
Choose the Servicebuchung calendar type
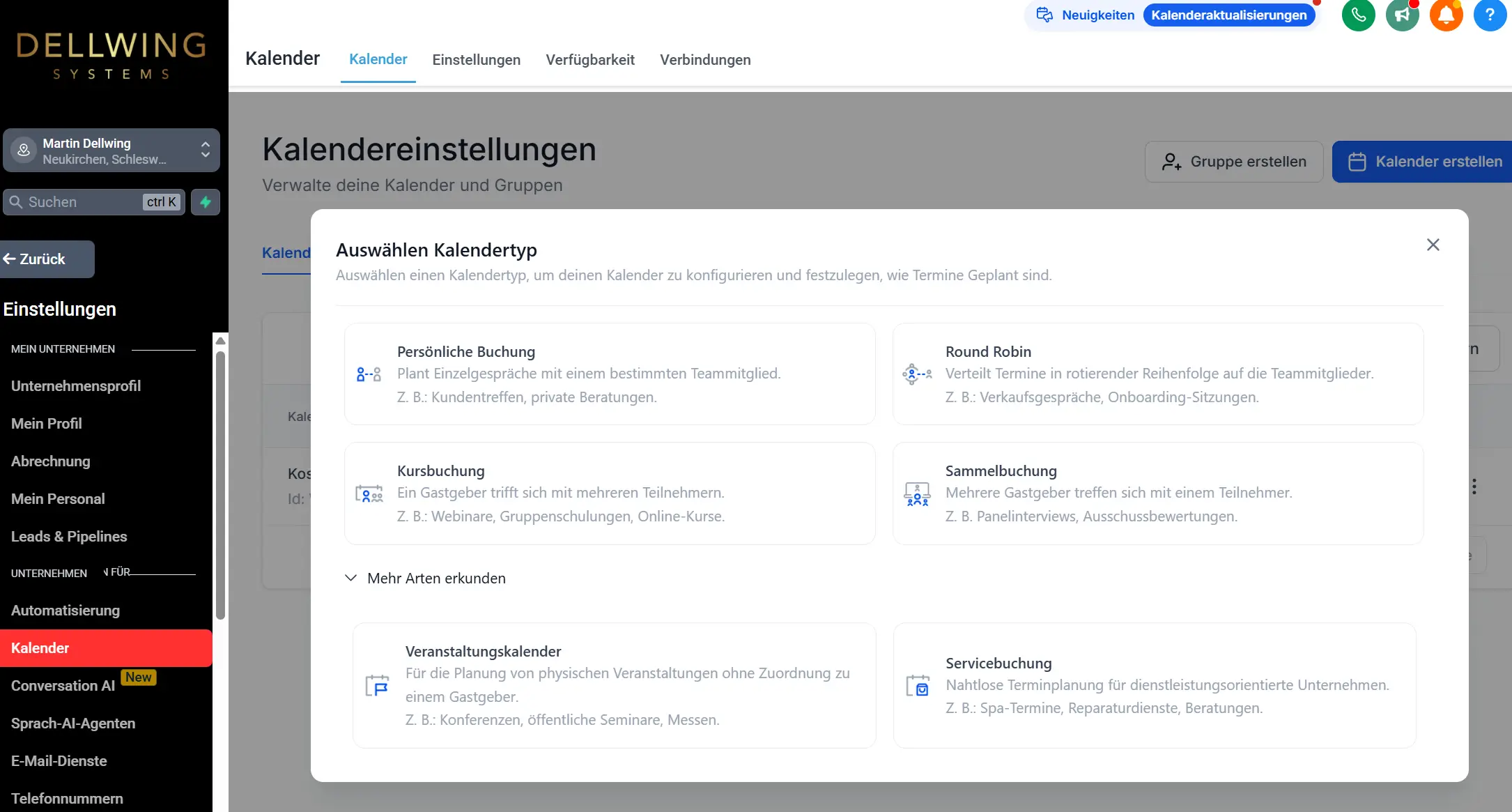click(1155, 686)
